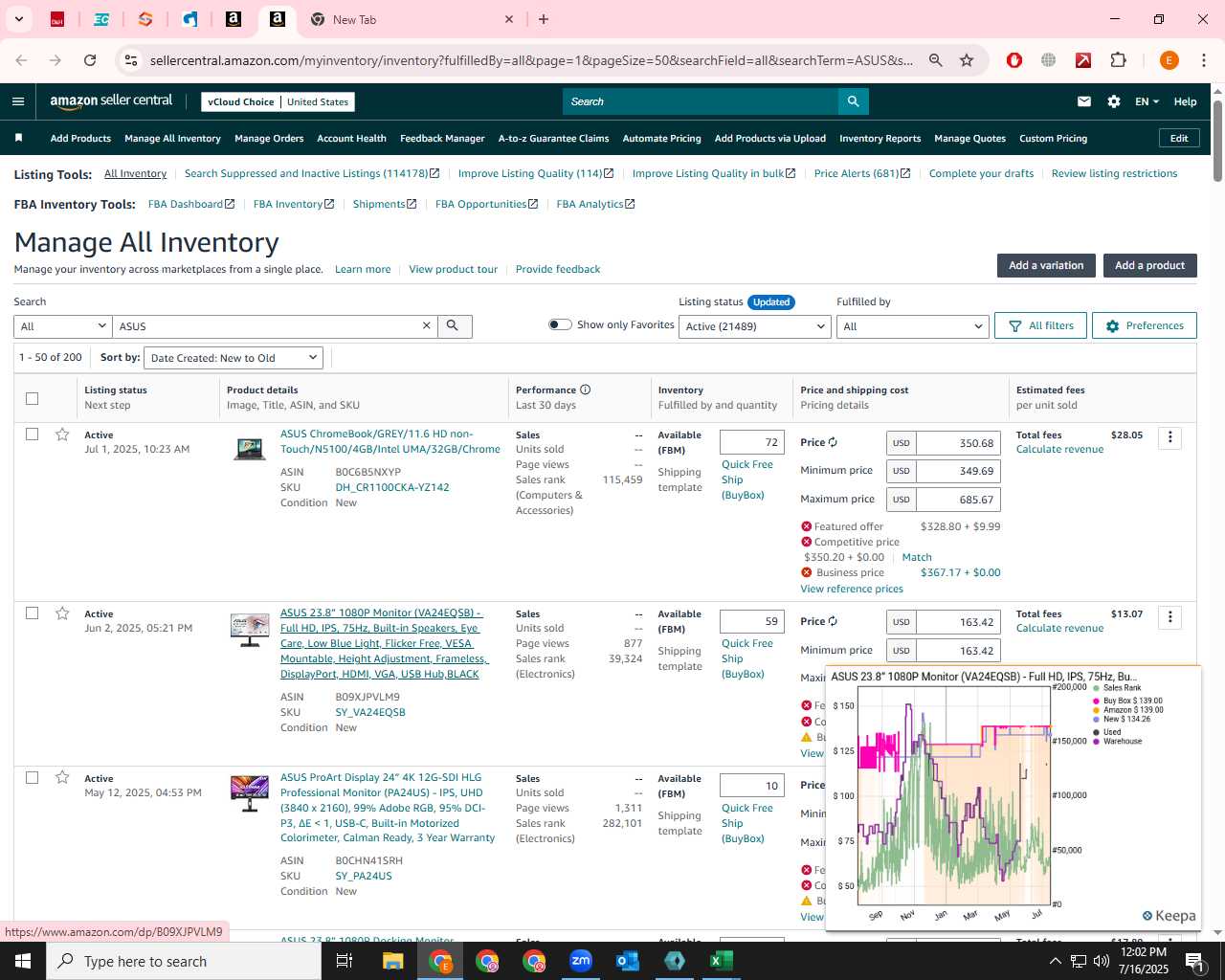Open the EN language dropdown
The height and width of the screenshot is (980, 1225).
(1147, 101)
